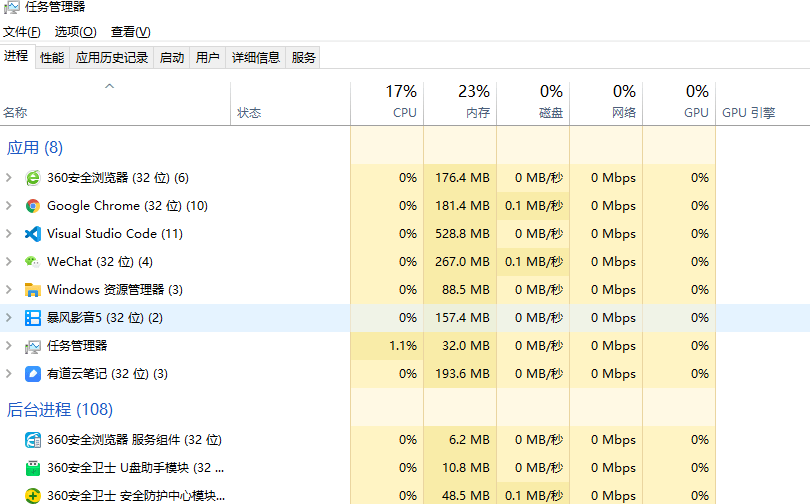This screenshot has height=504, width=810.
Task: Click the 暴风影音5 process icon
Action: [33, 318]
